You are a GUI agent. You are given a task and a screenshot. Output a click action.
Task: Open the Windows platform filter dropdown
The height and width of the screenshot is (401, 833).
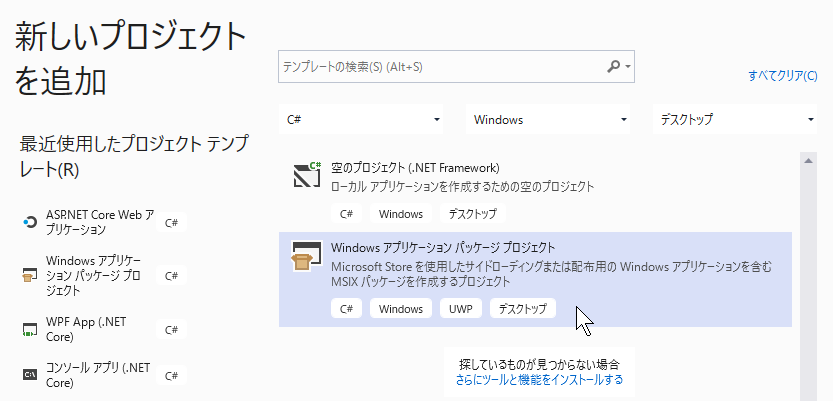[x=548, y=120]
